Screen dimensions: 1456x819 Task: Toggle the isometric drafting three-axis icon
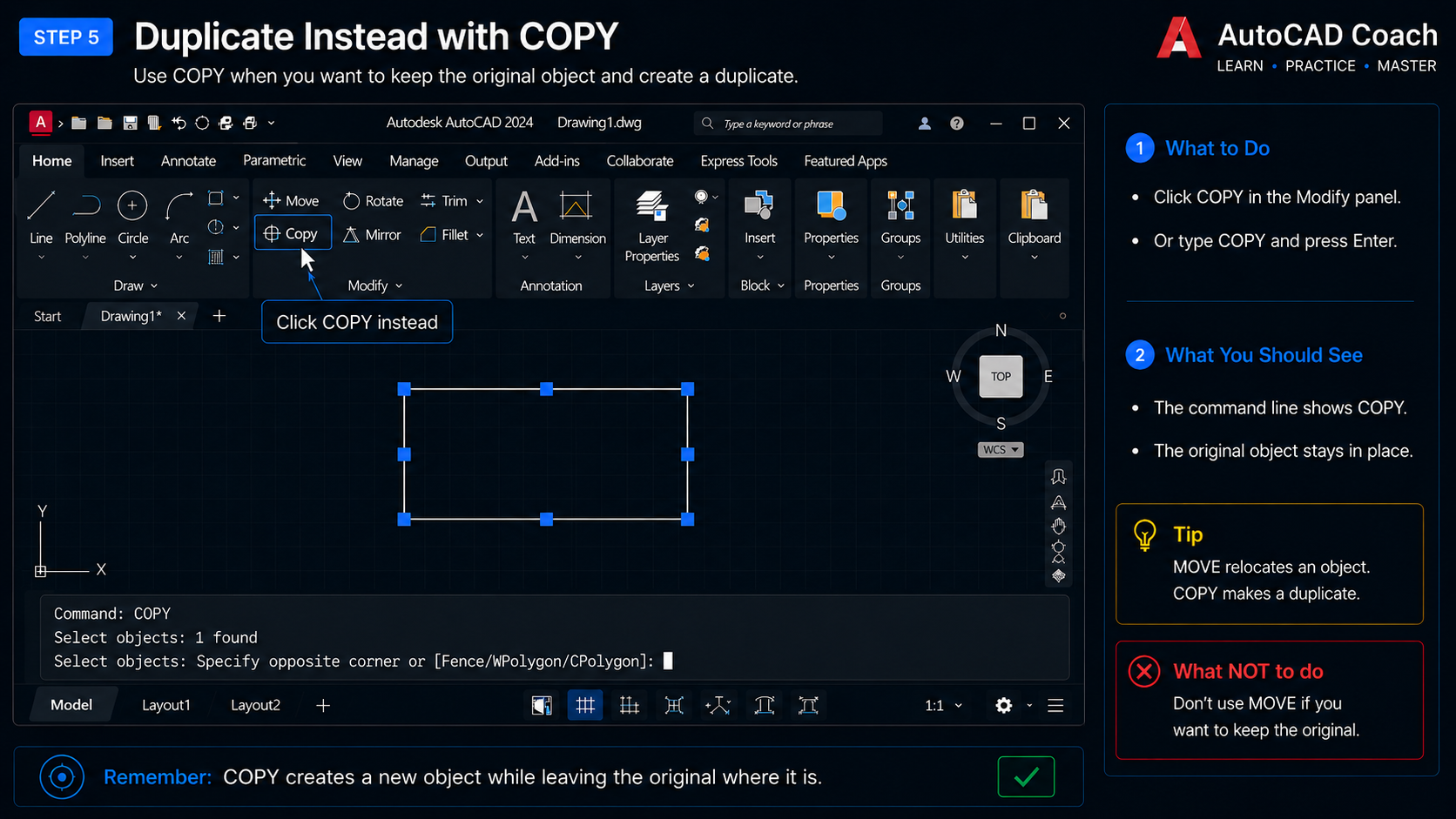[x=718, y=706]
